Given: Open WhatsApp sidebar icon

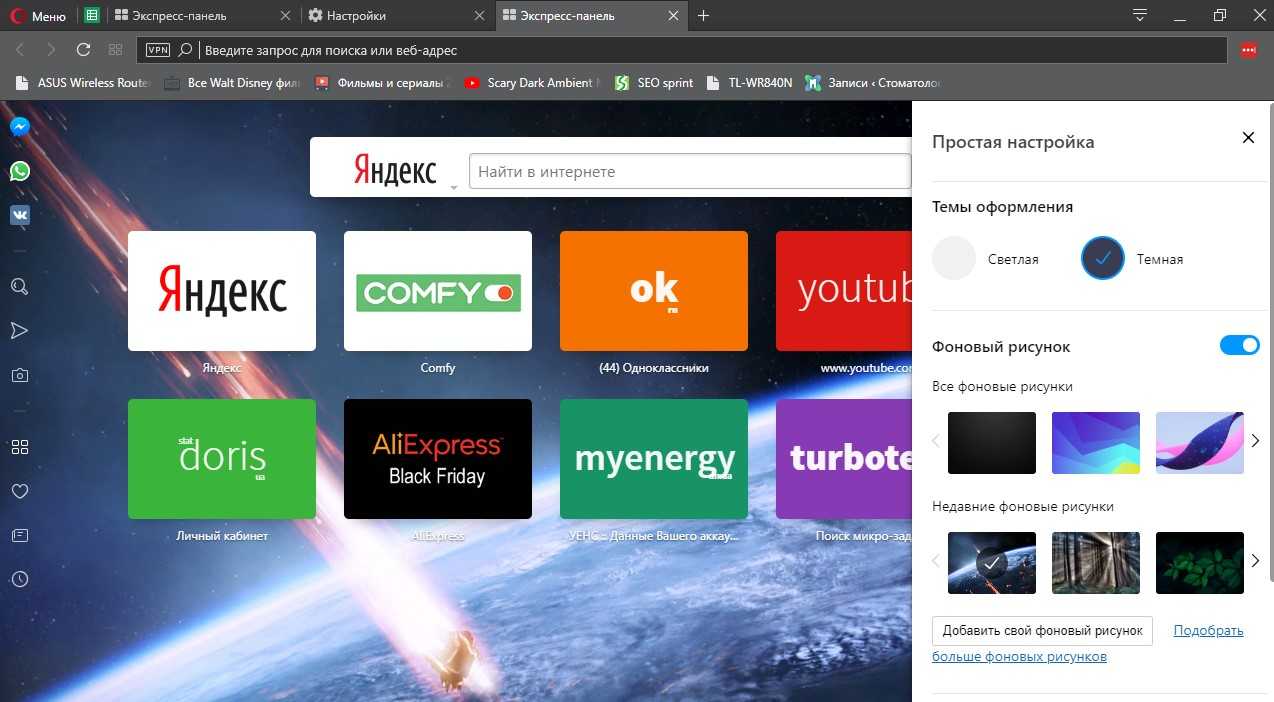Looking at the screenshot, I should tap(19, 171).
